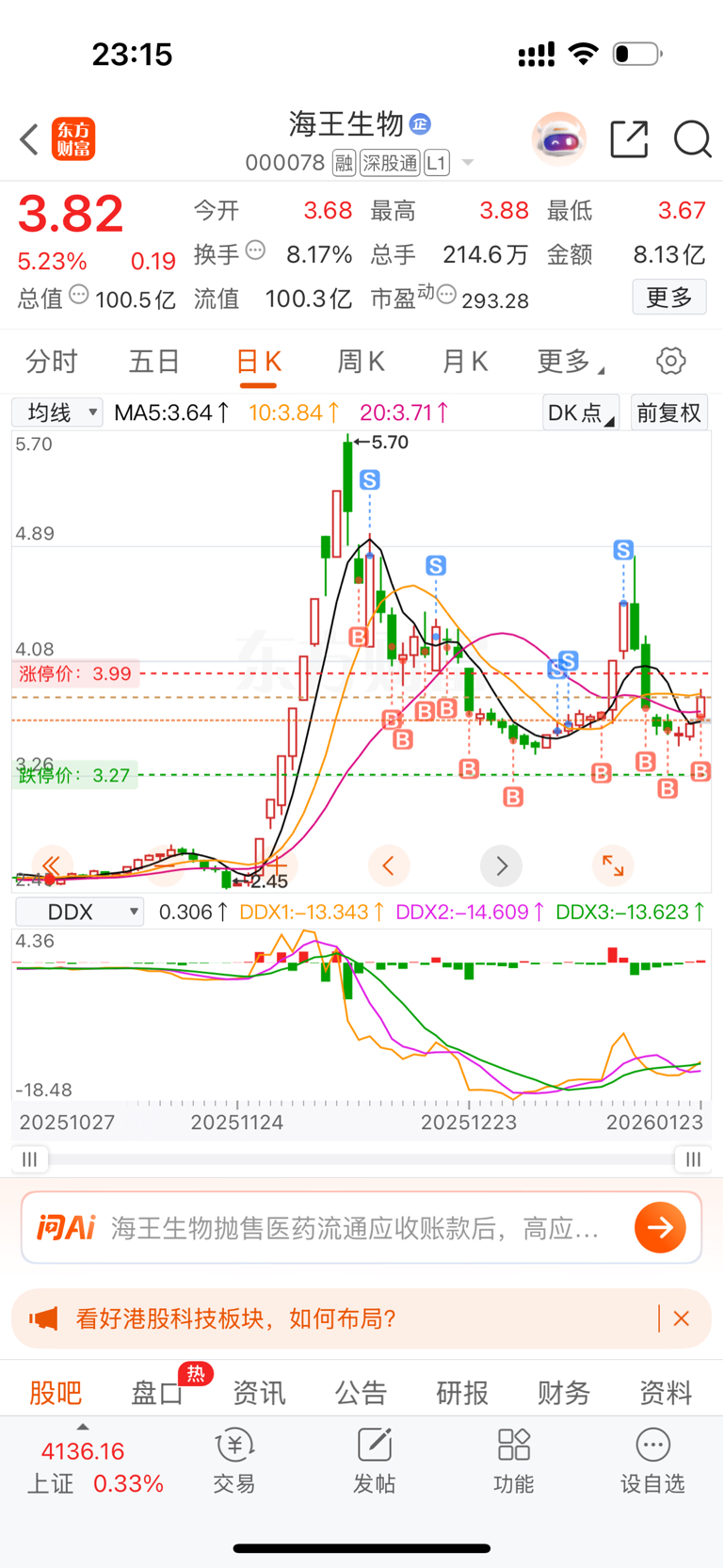Tap 设自选 to add to watchlist
Screen dimensions: 724x1568
652,1461
